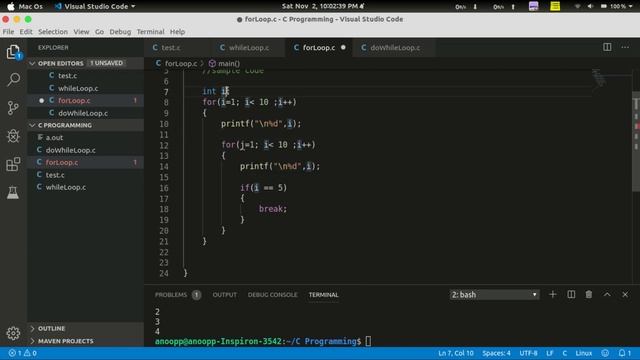Expand the Maven Projects section
The image size is (640, 360).
61,341
